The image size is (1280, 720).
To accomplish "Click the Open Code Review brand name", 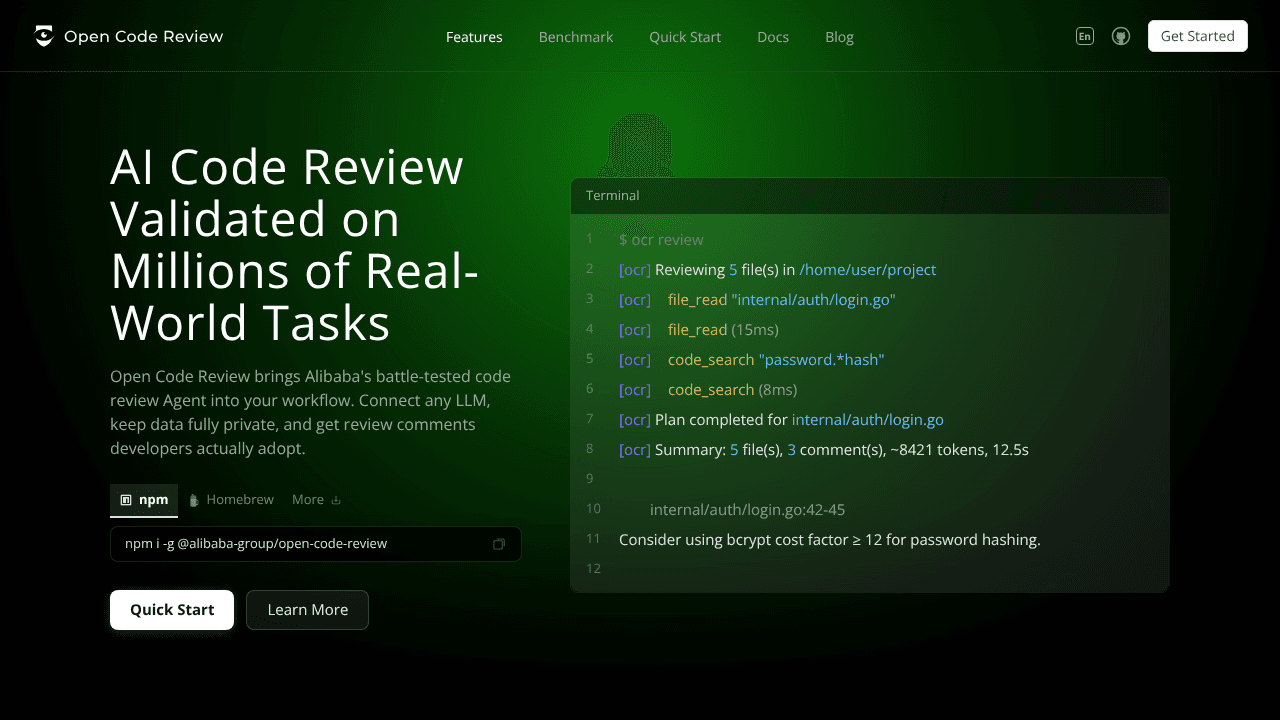I will [x=144, y=37].
